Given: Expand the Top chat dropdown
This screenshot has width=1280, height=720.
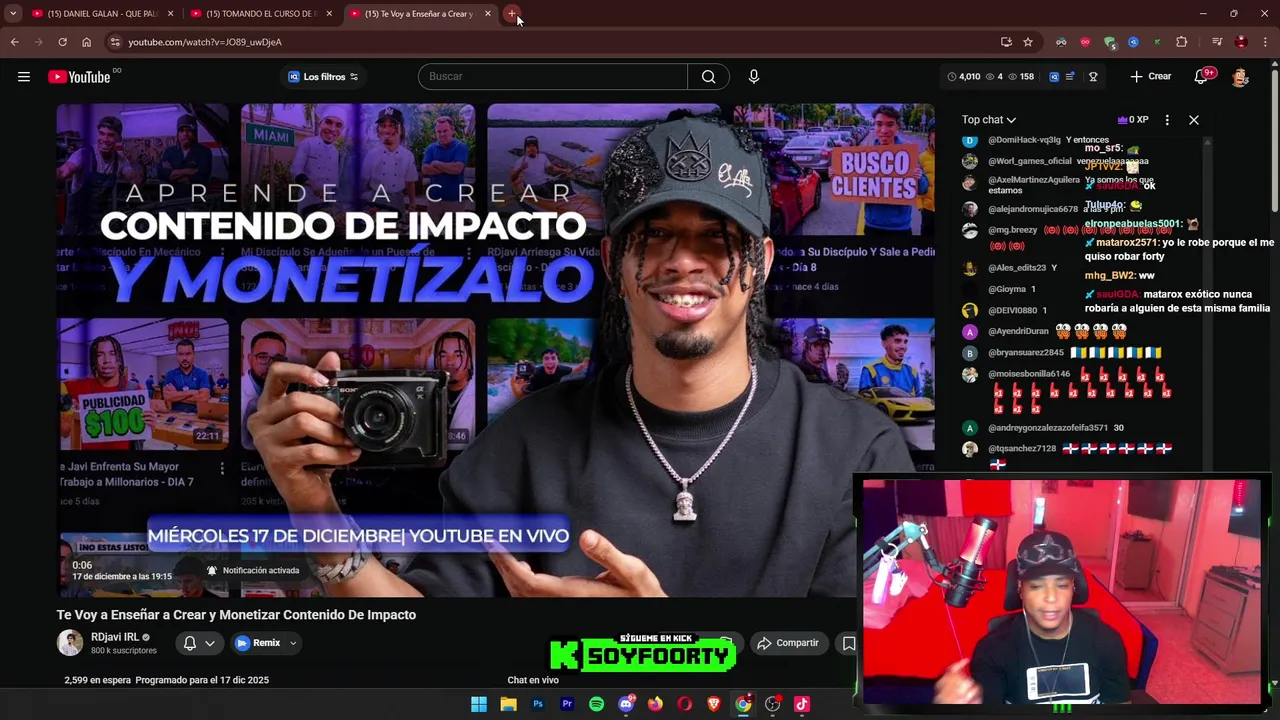Looking at the screenshot, I should click(988, 120).
